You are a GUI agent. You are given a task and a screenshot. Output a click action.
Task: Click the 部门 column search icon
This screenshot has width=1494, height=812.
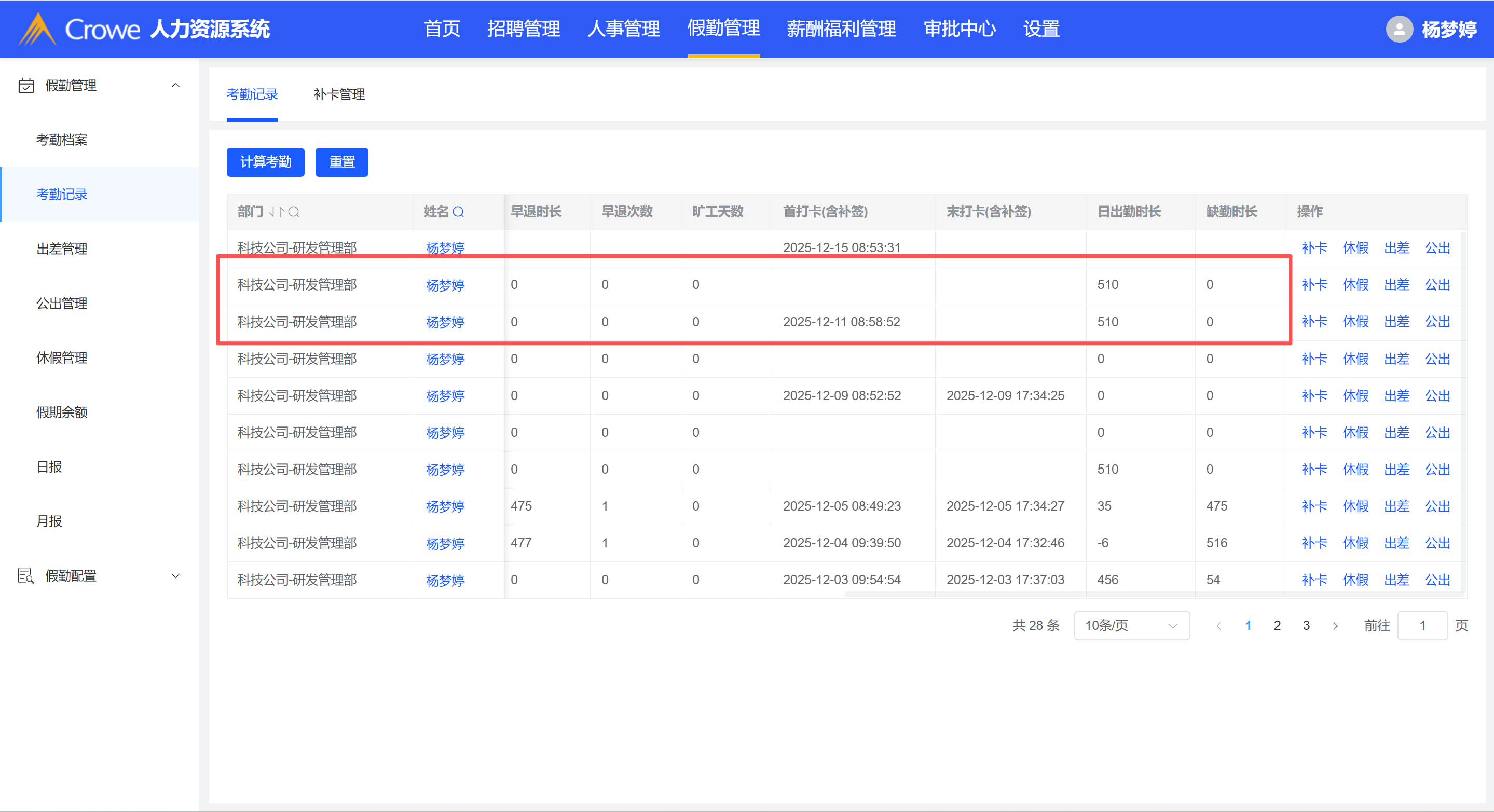[x=294, y=212]
